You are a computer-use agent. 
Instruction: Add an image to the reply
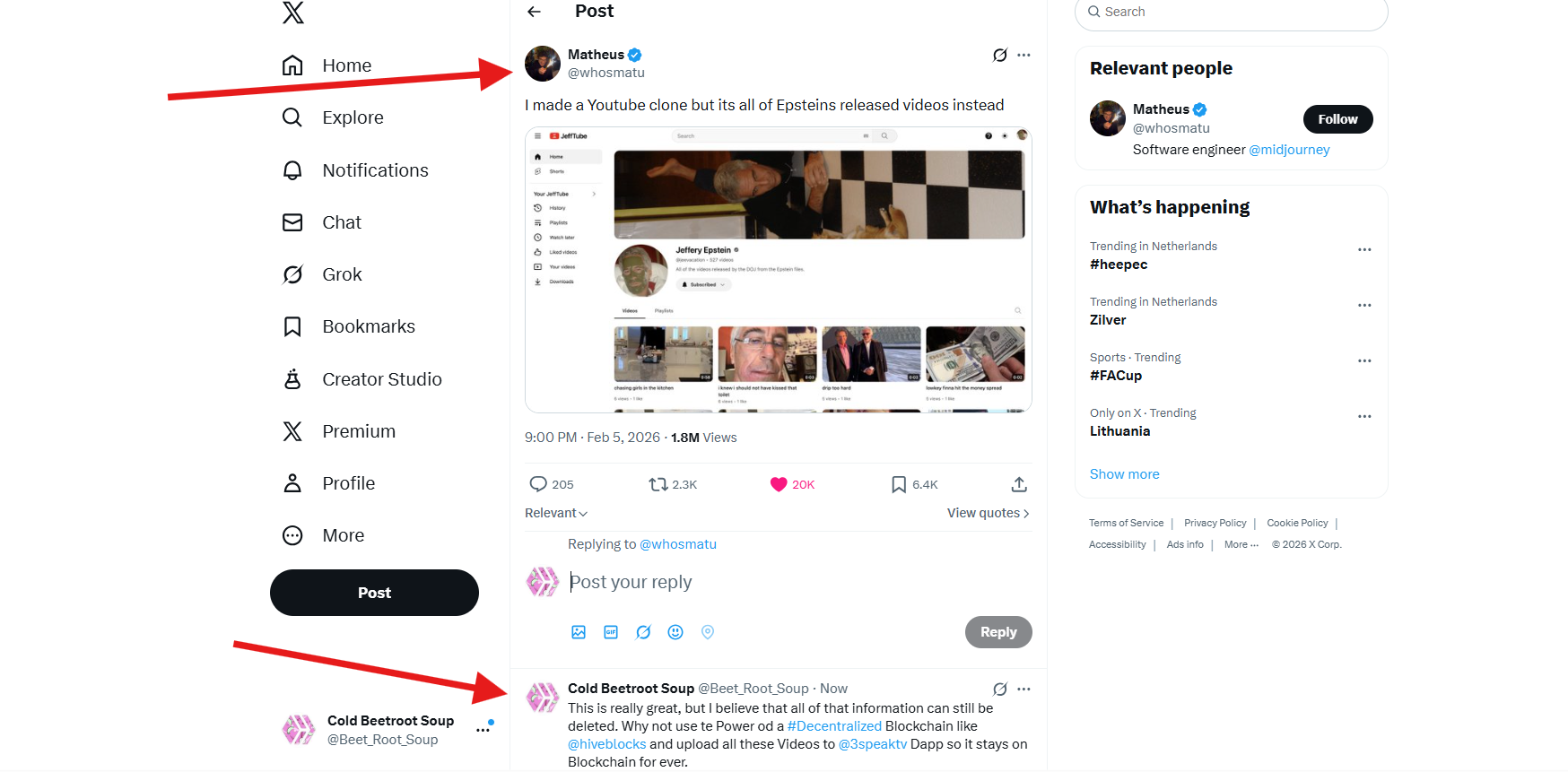point(579,632)
